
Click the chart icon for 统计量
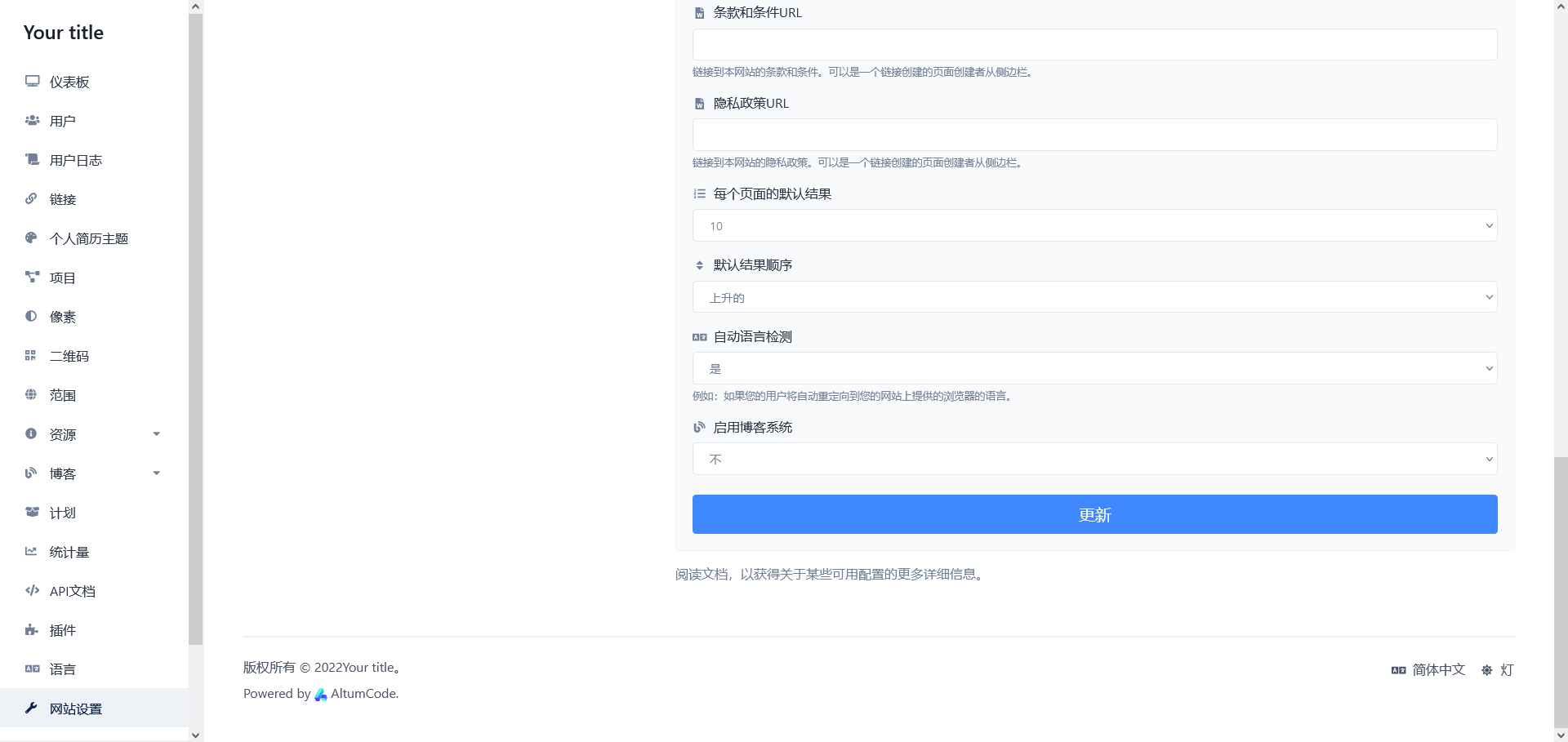[x=31, y=551]
